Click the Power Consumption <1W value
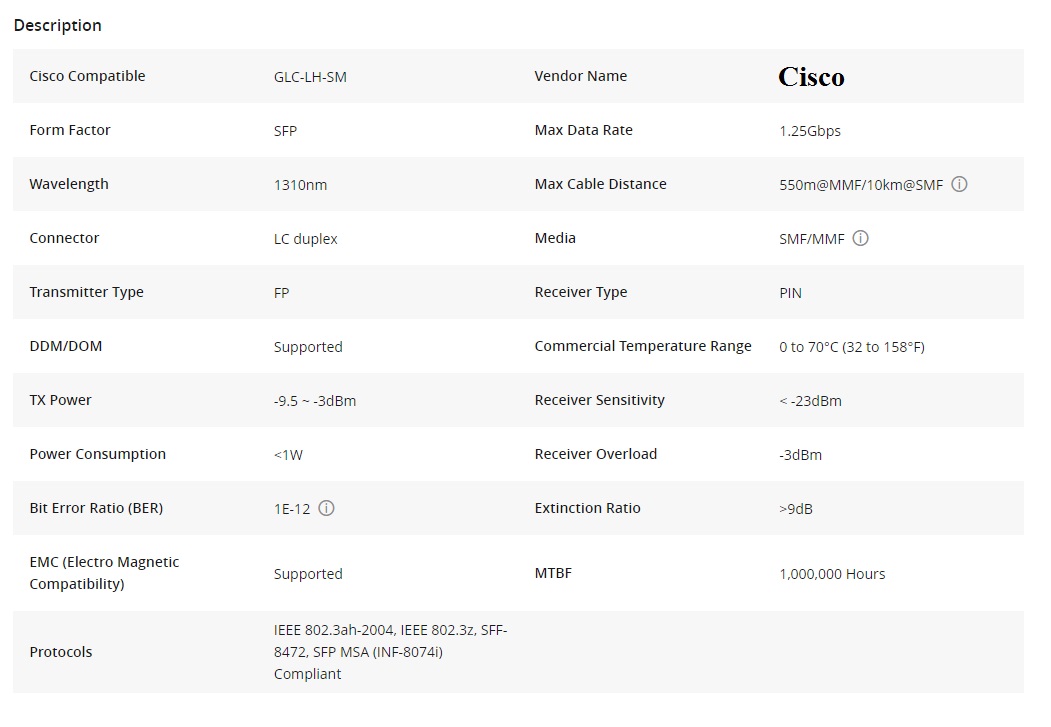 (288, 455)
